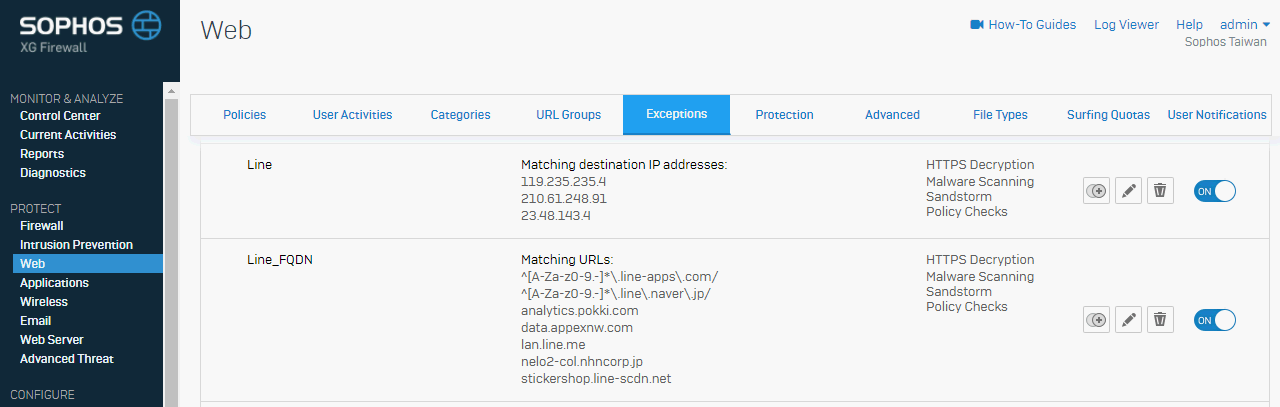
Task: Open the How-To Guides link
Action: click(1032, 25)
